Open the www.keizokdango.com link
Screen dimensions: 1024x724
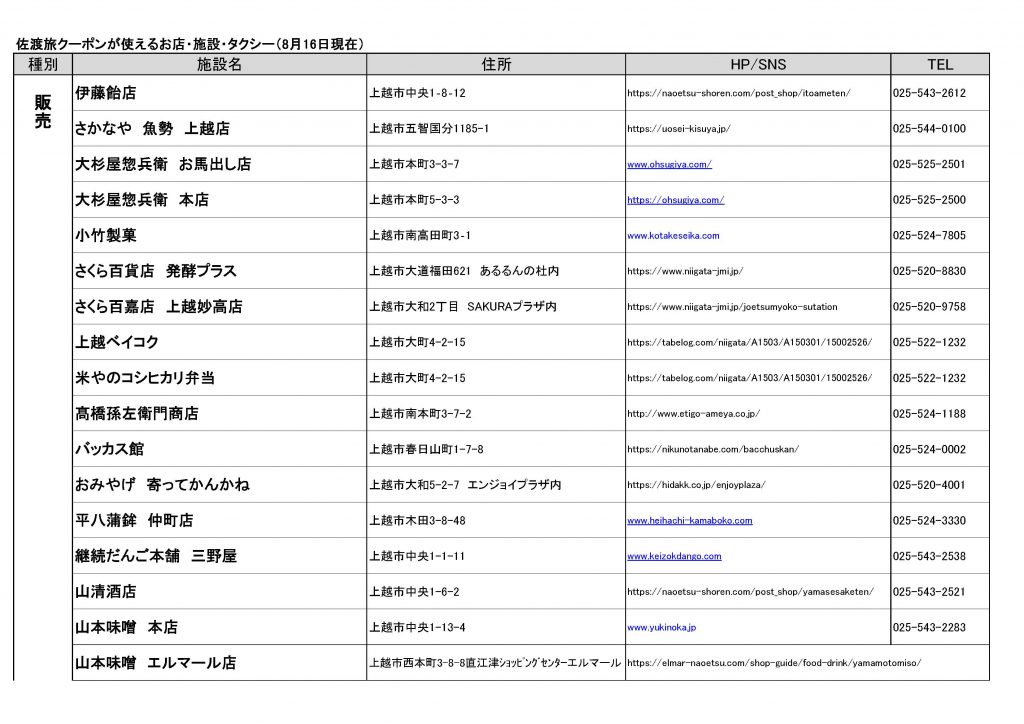674,556
